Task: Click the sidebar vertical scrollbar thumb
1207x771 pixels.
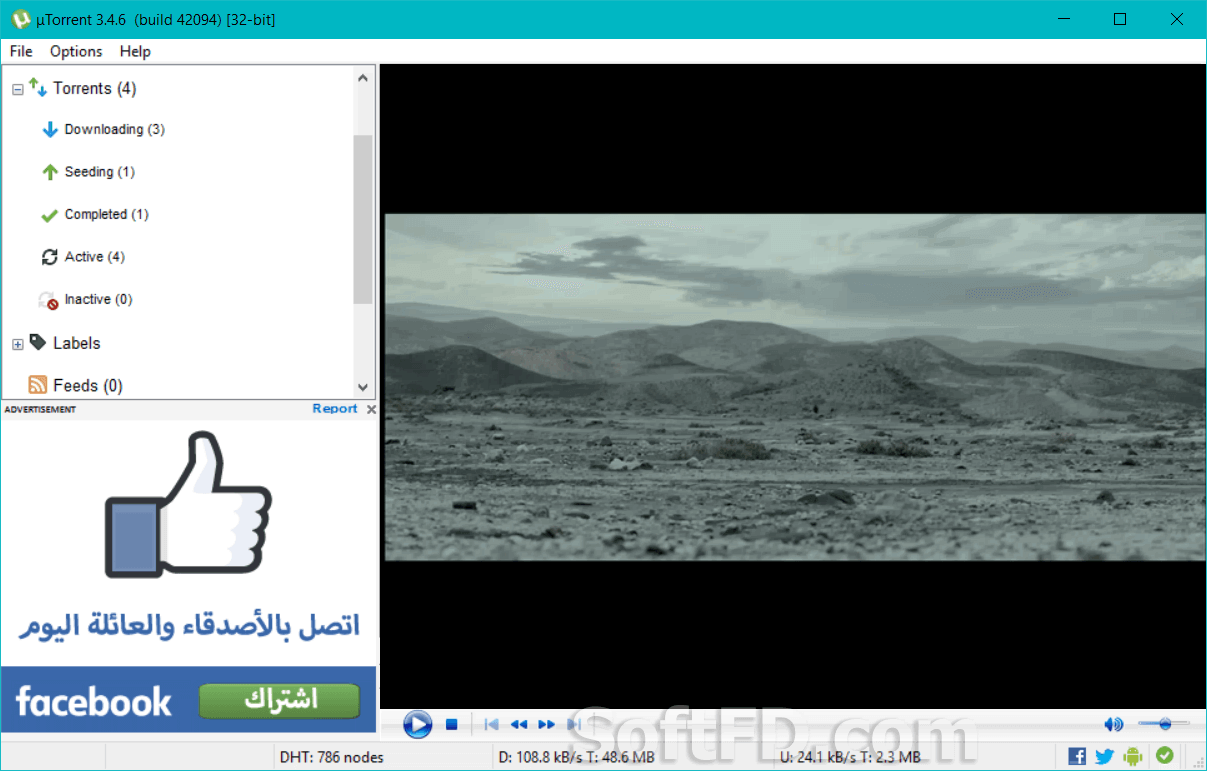Action: coord(363,218)
